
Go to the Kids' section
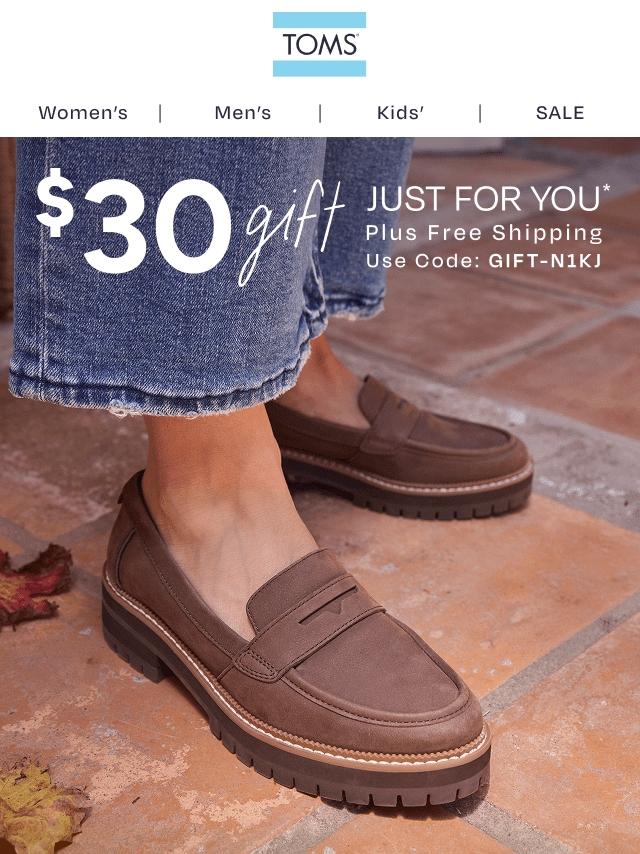[400, 113]
